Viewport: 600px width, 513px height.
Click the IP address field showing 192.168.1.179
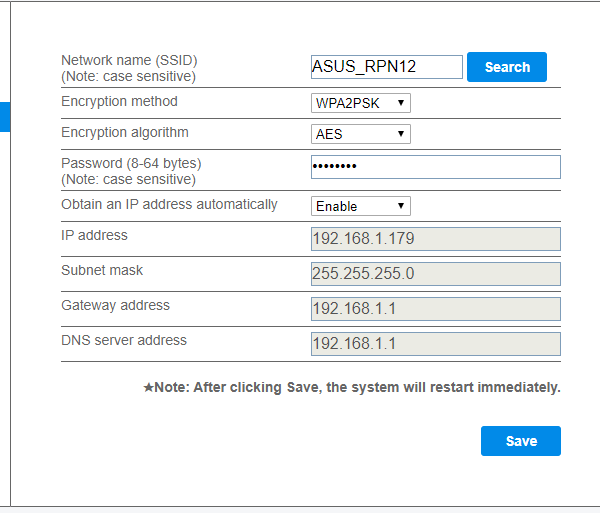pos(435,239)
